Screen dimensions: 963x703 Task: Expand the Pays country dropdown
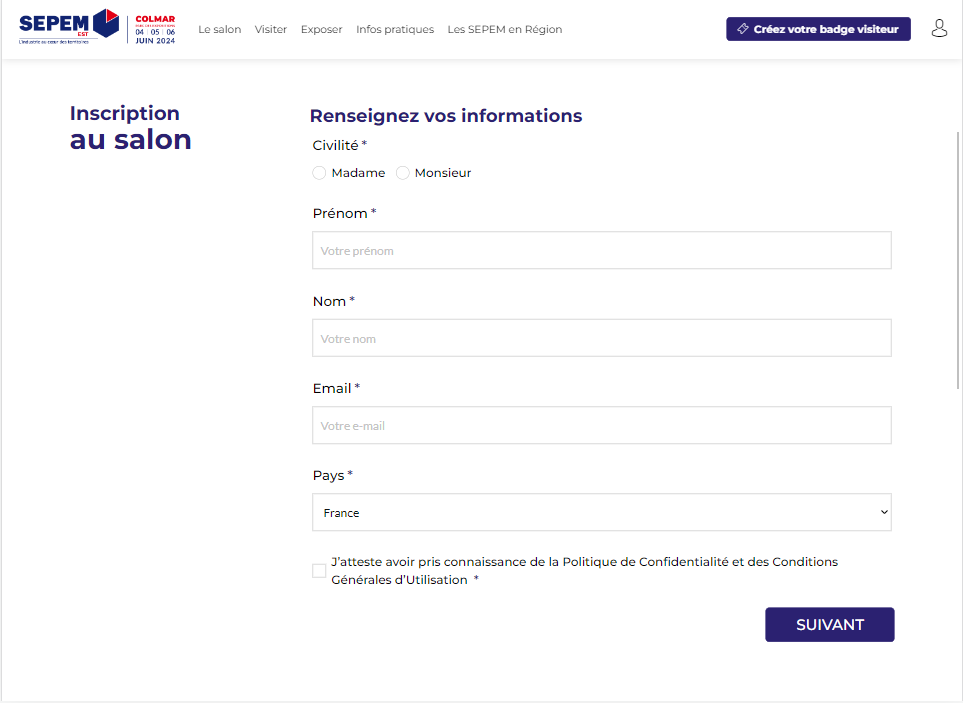pos(602,513)
